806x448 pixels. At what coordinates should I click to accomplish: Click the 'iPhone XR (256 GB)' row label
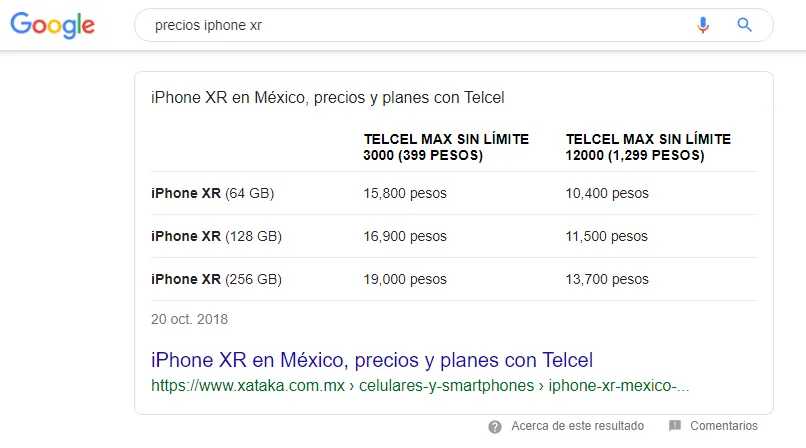[x=216, y=279]
